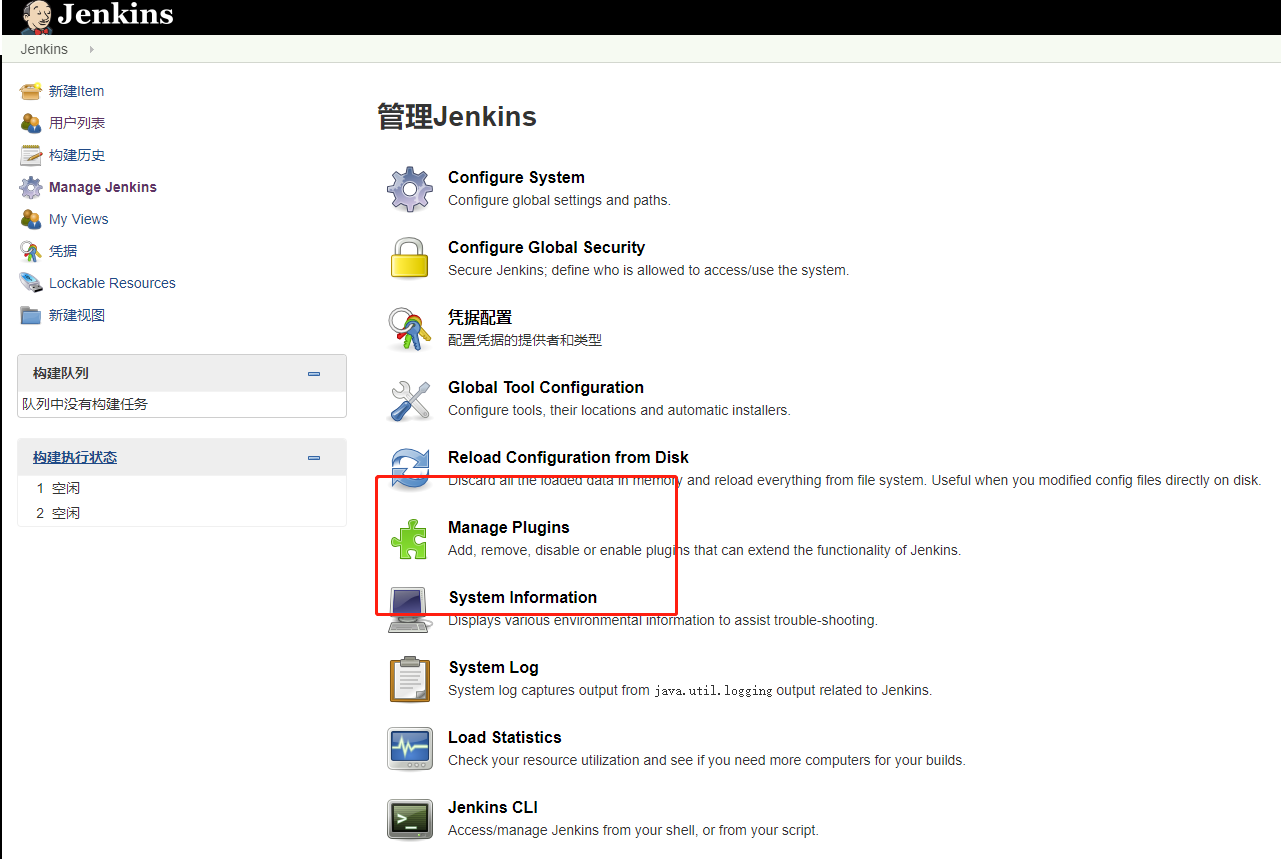1281x859 pixels.
Task: Click the Configure Global Security padlock icon
Action: pos(410,258)
